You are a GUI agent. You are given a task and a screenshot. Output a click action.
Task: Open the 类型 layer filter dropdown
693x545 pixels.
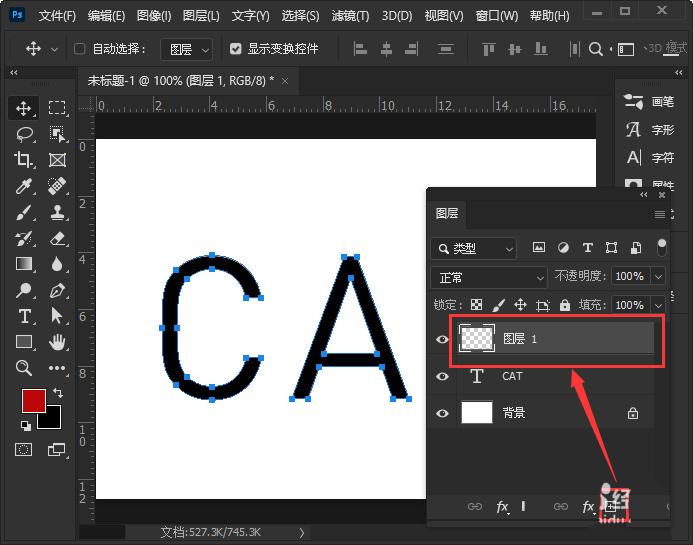pos(473,249)
